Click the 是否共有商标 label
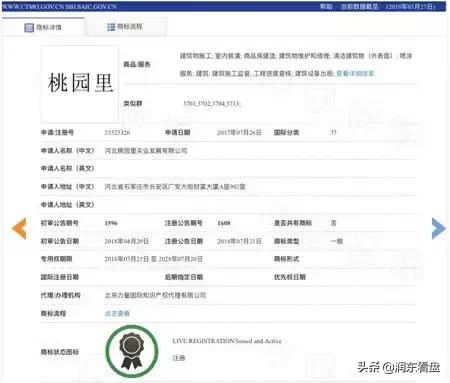The image size is (450, 383). coord(293,223)
